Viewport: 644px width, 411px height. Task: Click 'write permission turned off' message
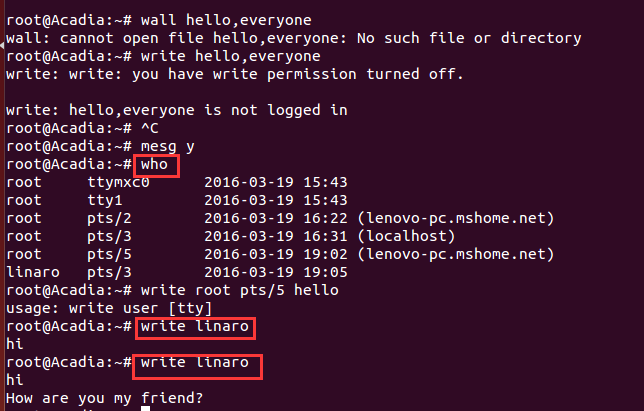coord(365,74)
